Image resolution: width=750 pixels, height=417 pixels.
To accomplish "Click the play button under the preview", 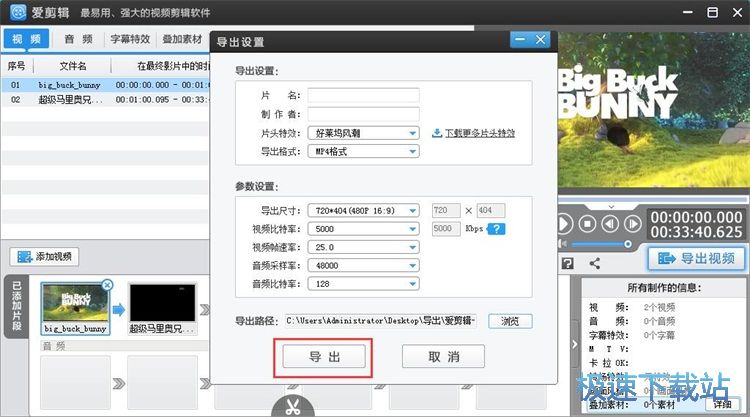I will 564,224.
